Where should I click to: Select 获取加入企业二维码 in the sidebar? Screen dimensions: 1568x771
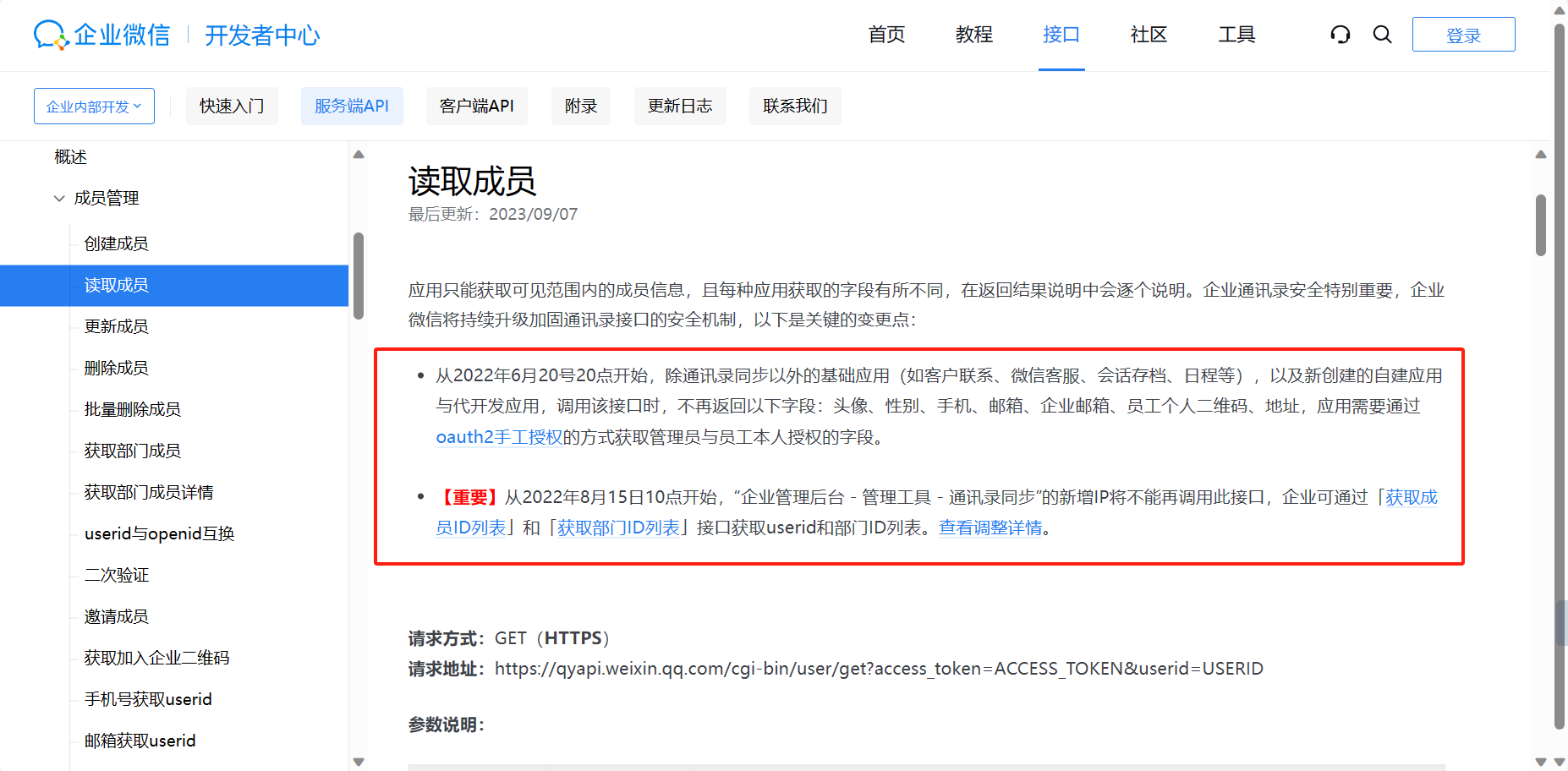pos(157,659)
